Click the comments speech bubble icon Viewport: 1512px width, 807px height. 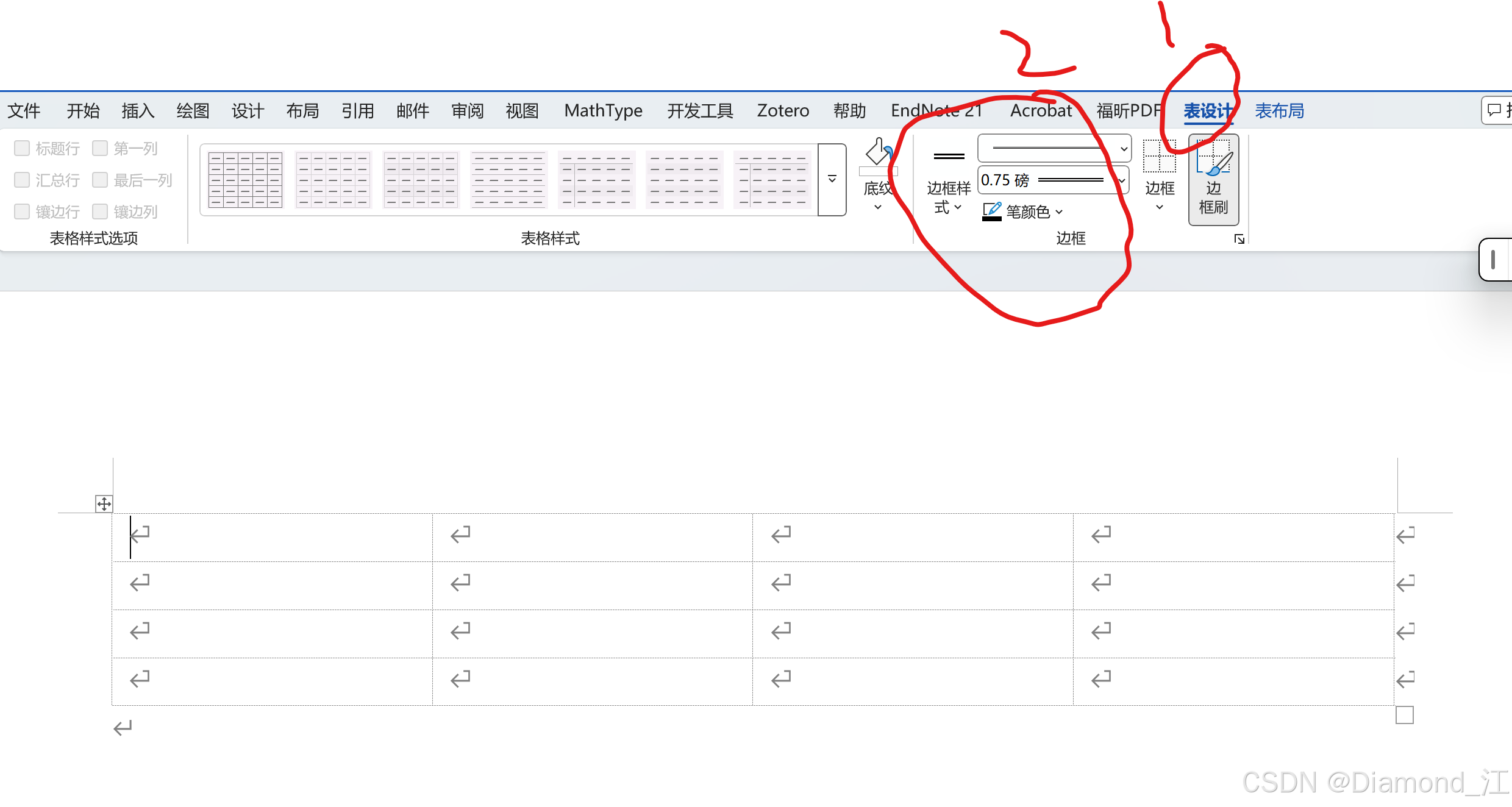click(1494, 110)
